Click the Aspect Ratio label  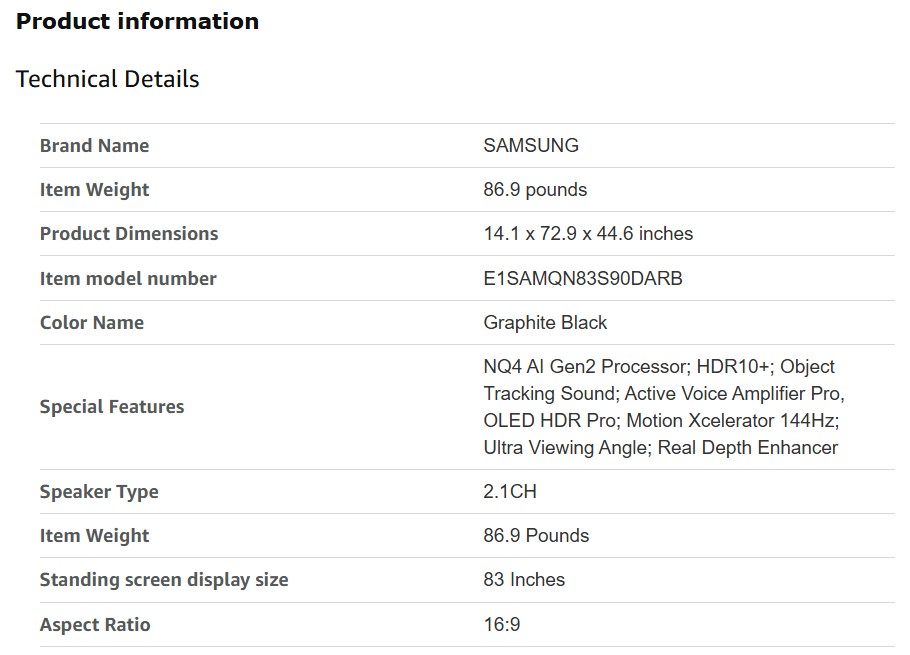(x=95, y=625)
